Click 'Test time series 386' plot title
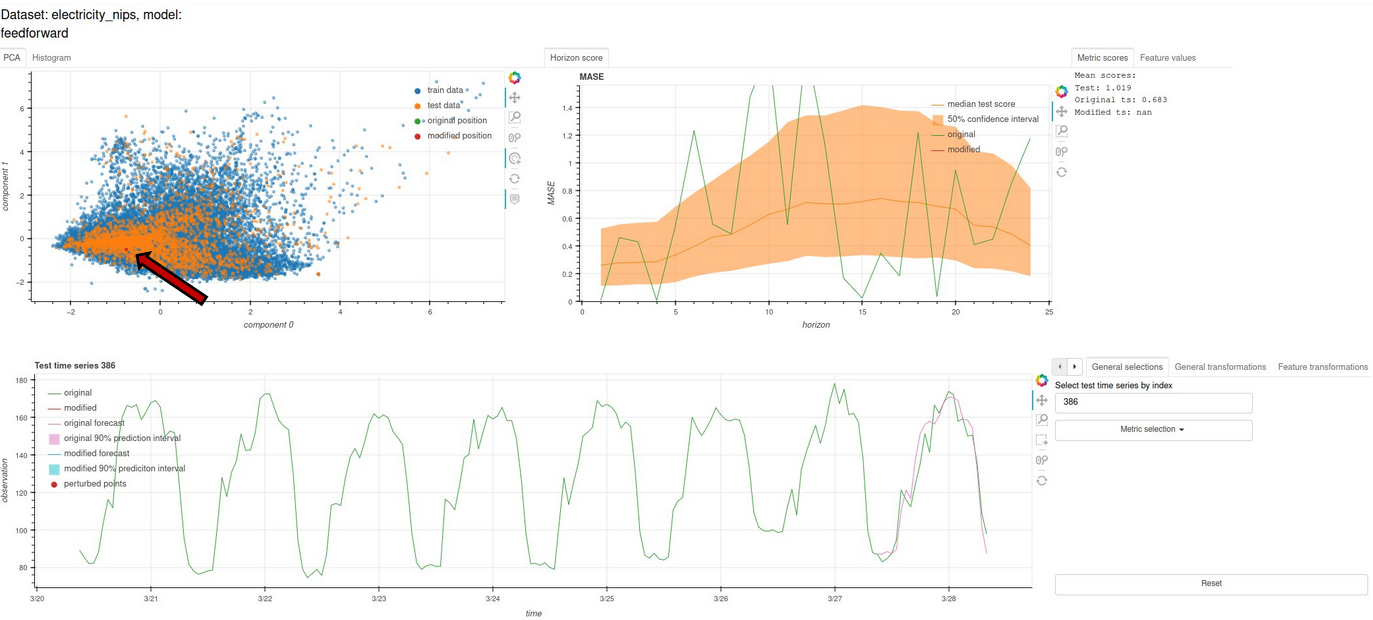The image size is (1373, 620). [75, 366]
